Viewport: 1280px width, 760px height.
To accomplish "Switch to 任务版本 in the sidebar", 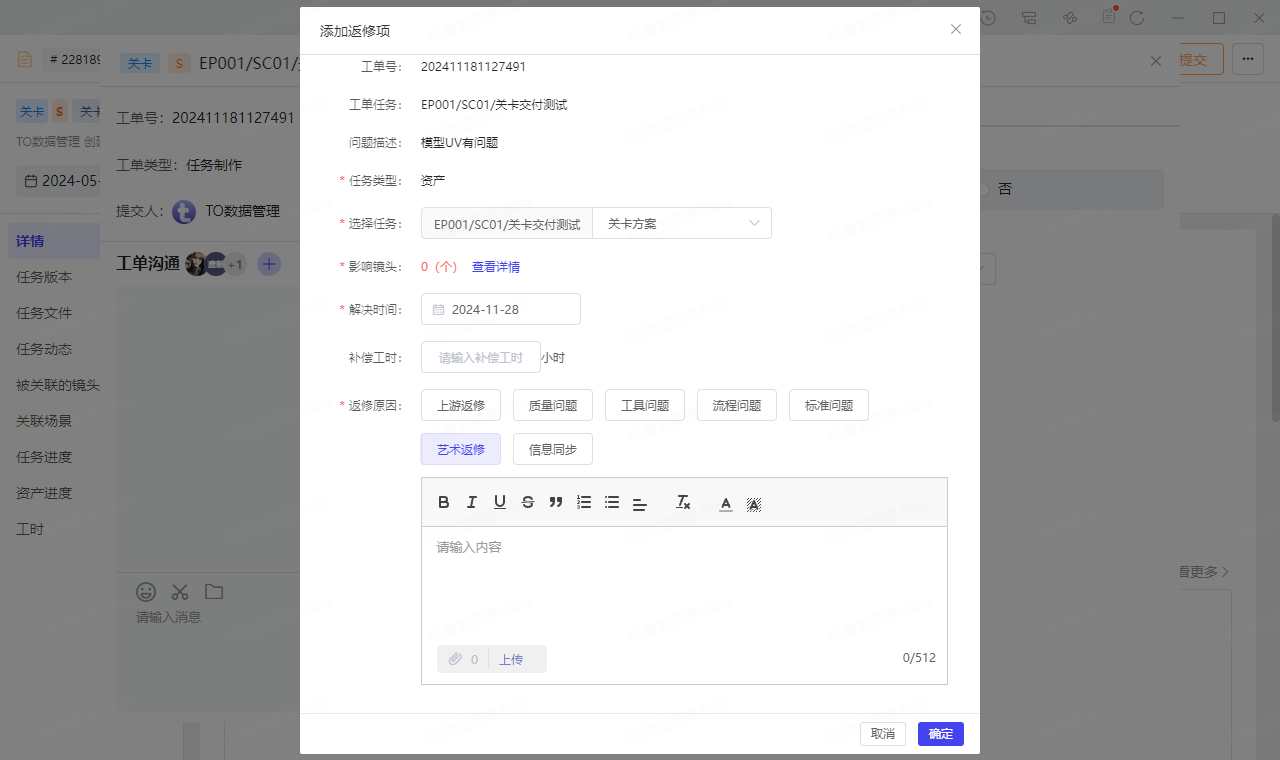I will (x=44, y=277).
